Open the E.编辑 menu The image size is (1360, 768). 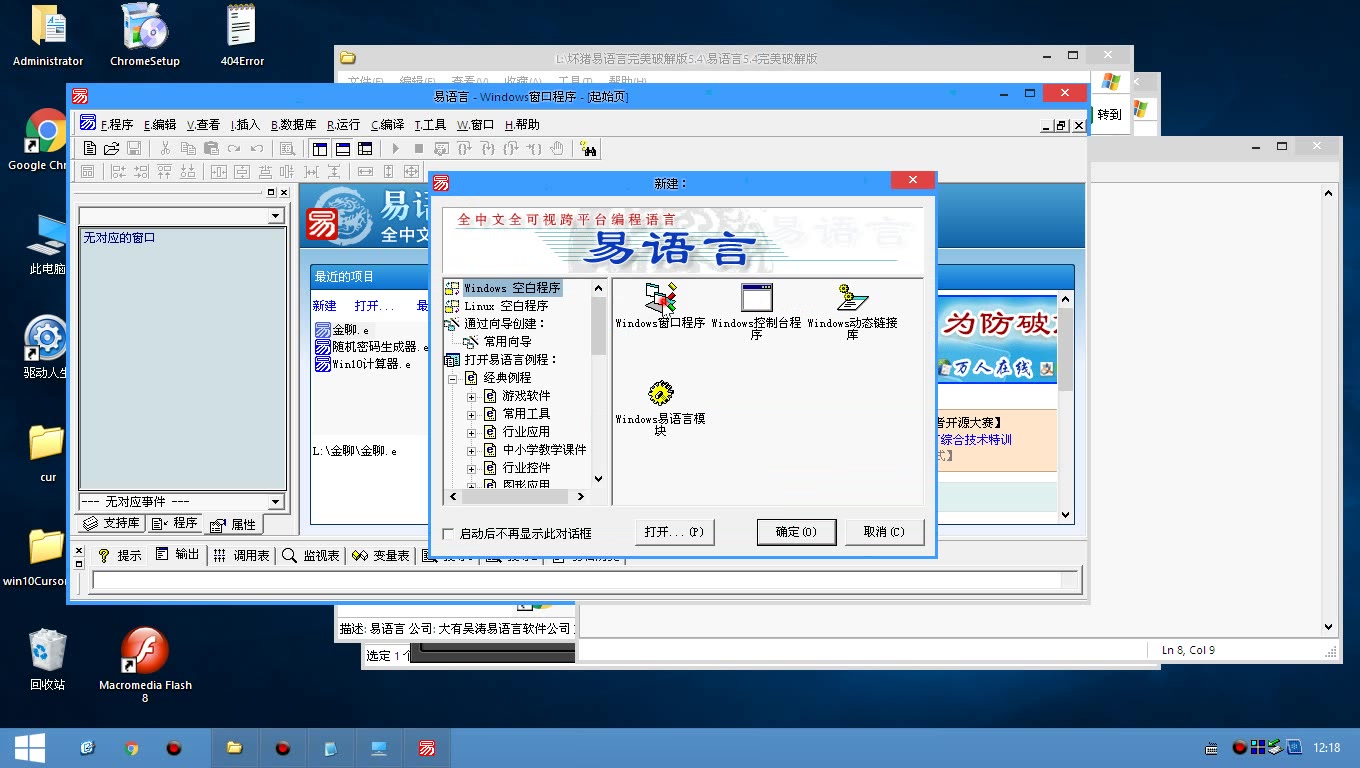[x=160, y=125]
